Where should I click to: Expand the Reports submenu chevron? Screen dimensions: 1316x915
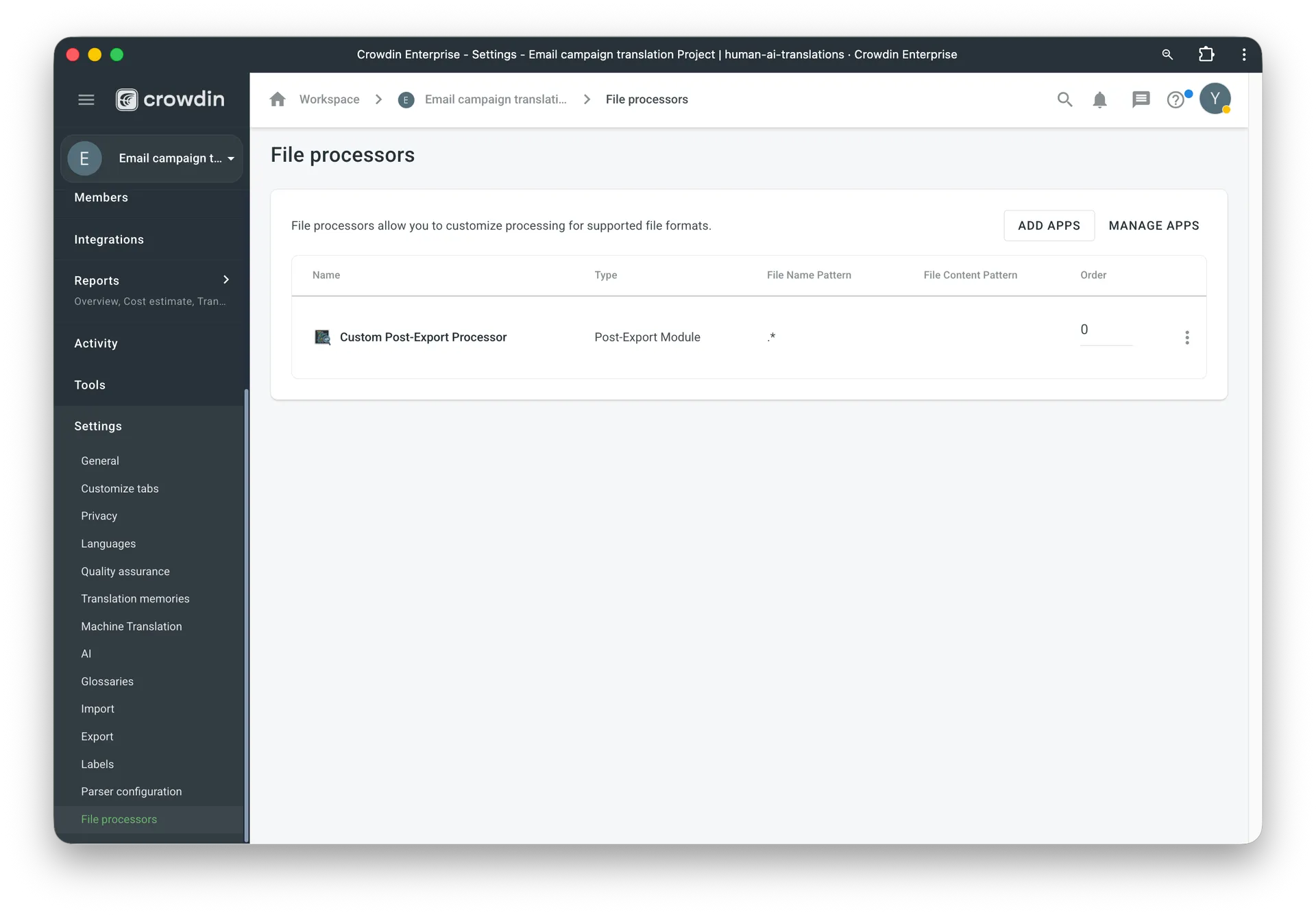click(226, 280)
